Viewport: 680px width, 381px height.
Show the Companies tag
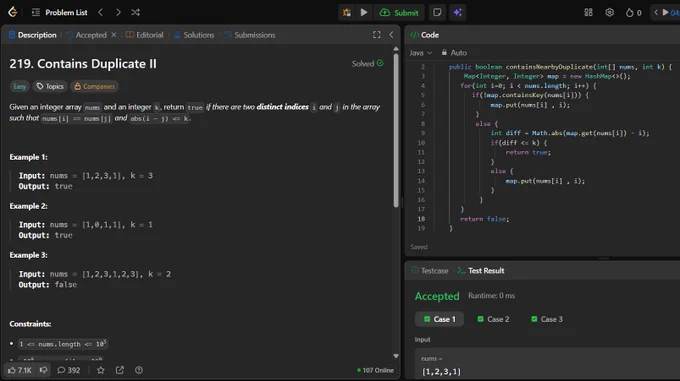95,86
